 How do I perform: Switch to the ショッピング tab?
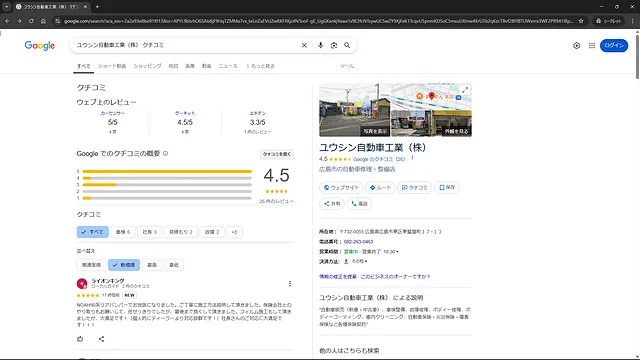(x=147, y=66)
